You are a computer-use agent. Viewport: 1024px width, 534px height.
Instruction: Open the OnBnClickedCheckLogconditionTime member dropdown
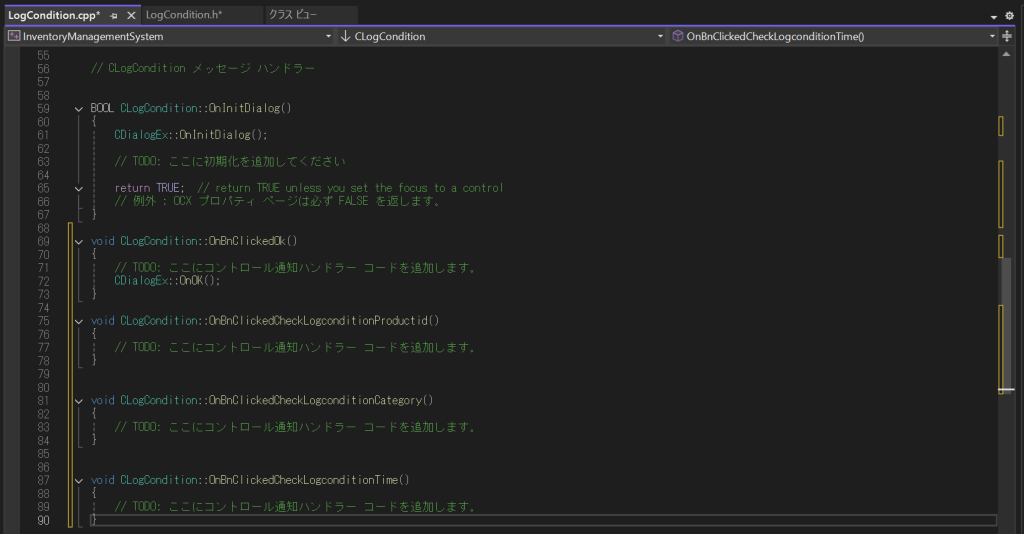pos(992,36)
